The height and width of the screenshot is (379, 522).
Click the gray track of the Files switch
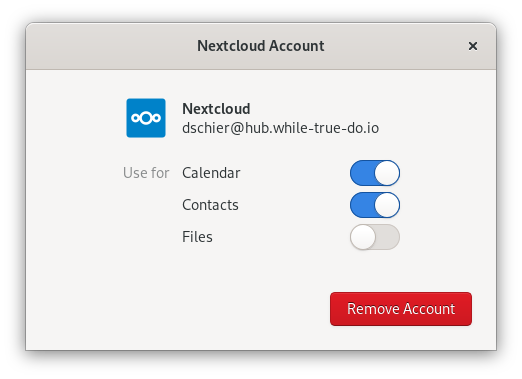(x=388, y=237)
